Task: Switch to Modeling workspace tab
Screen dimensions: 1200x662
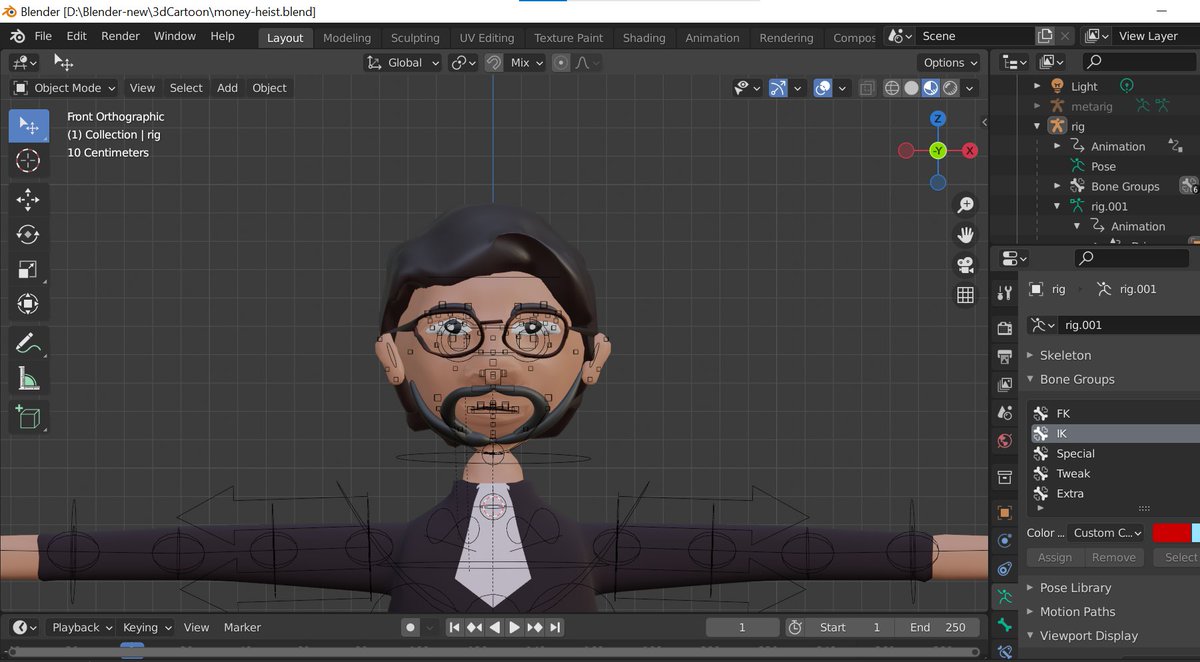Action: [x=347, y=38]
